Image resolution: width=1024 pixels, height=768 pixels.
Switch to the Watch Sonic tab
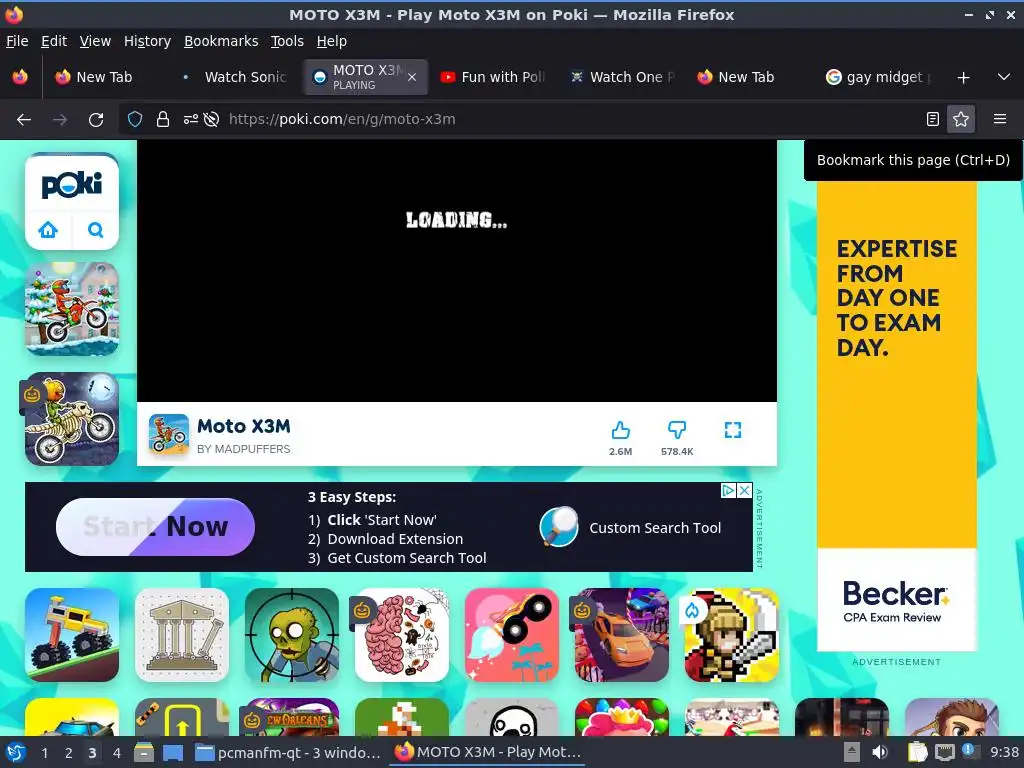click(x=236, y=77)
